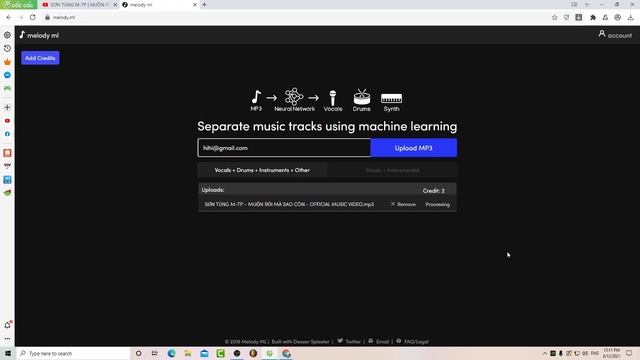
Task: Open the browser profile icon
Action: pos(618,18)
